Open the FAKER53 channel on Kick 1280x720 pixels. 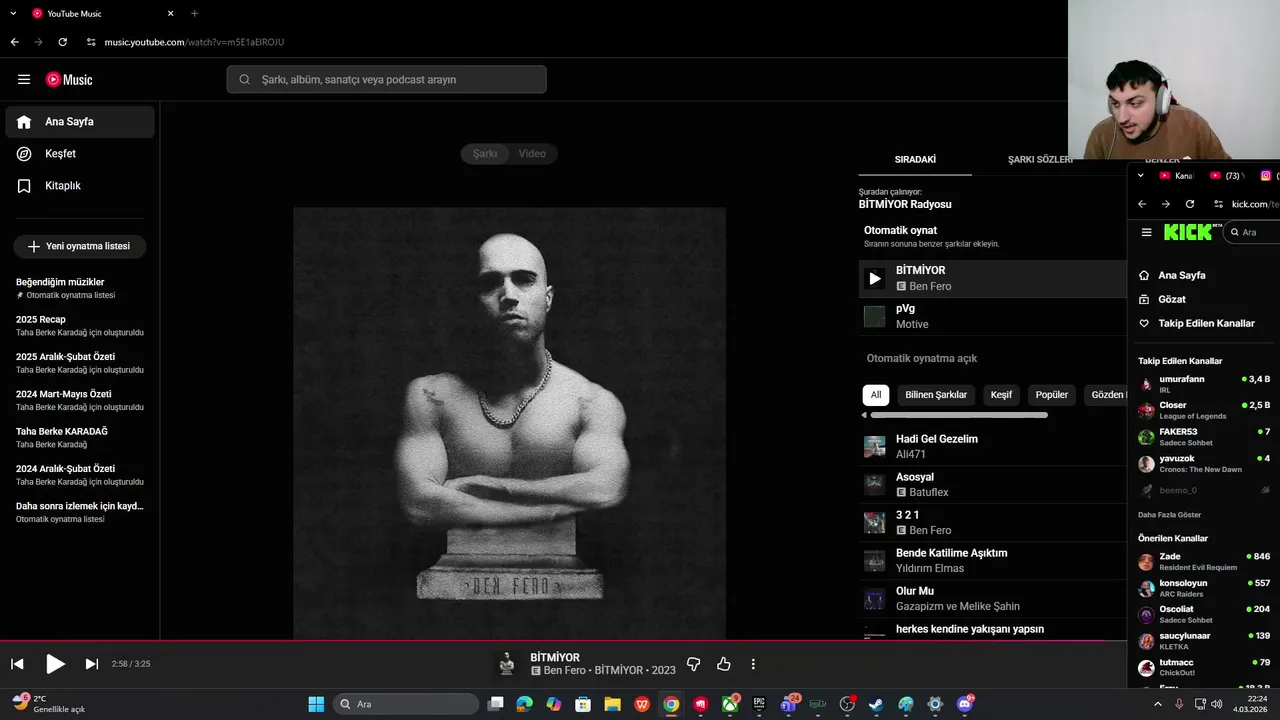(x=1204, y=437)
